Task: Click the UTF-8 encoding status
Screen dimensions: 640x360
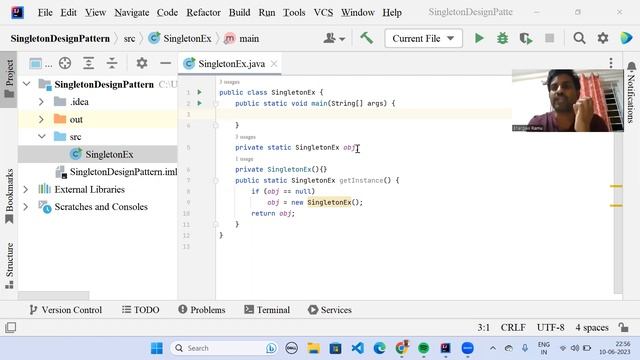Action: coord(551,327)
